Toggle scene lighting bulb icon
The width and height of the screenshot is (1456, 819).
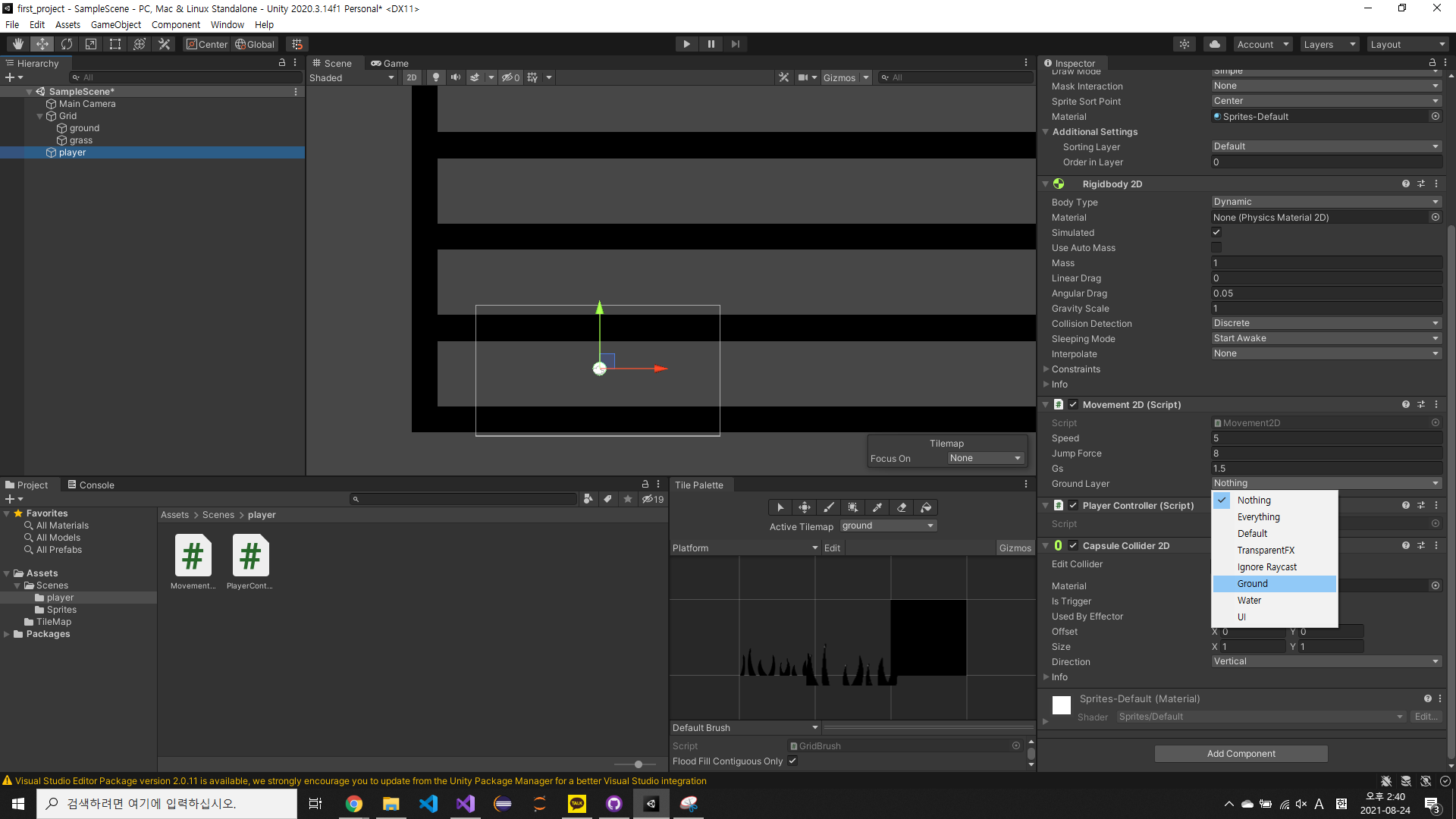[436, 77]
